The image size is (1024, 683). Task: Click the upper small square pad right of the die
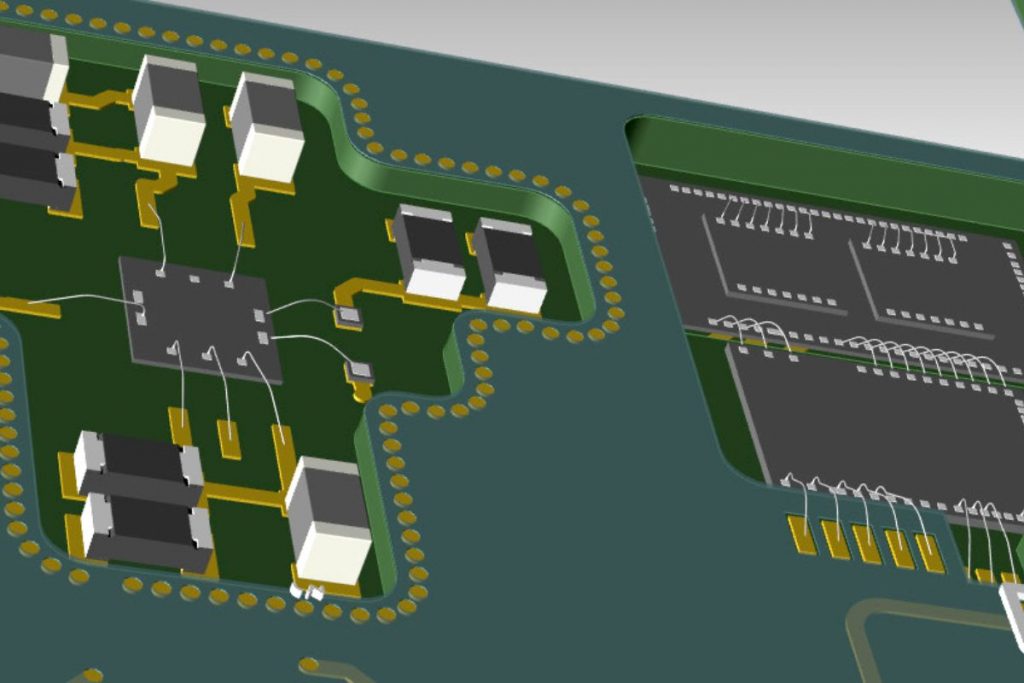(x=348, y=317)
